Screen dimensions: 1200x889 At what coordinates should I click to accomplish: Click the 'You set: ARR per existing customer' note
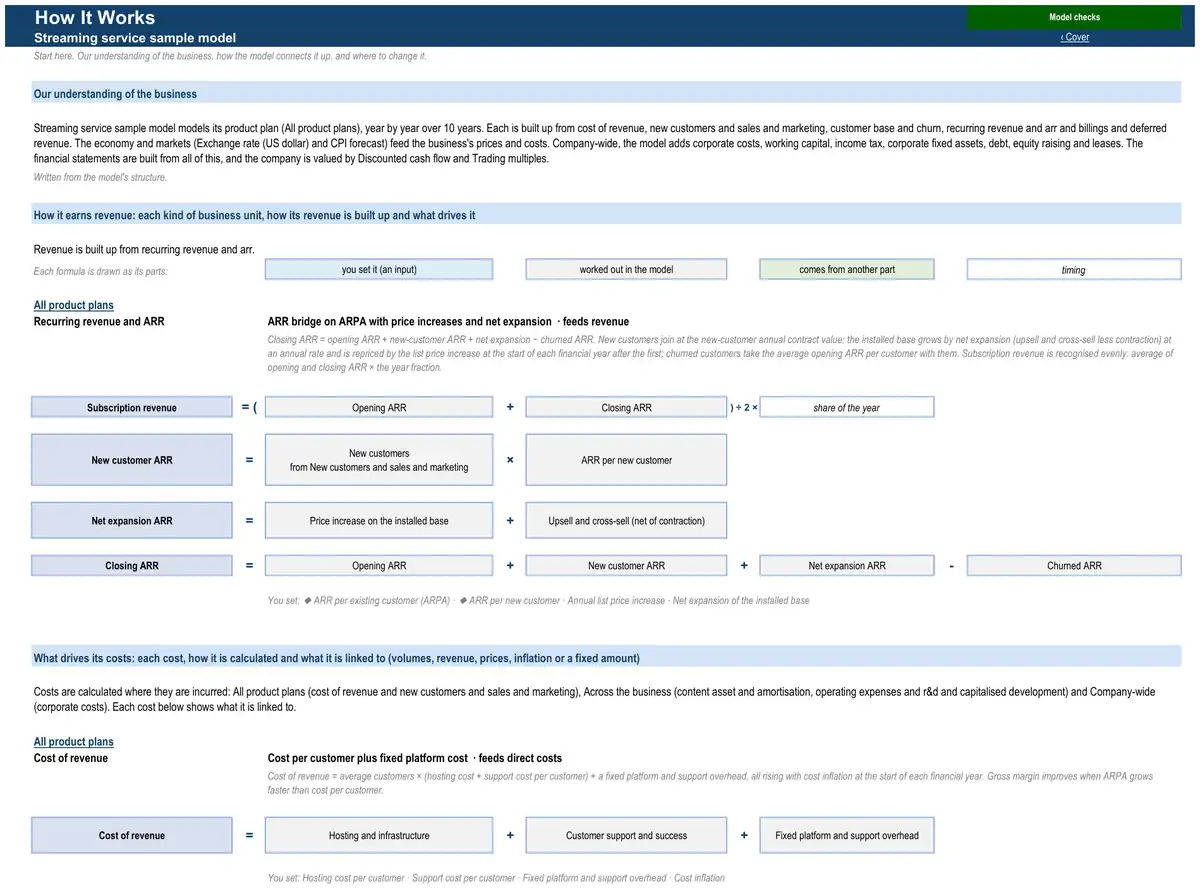click(x=538, y=601)
